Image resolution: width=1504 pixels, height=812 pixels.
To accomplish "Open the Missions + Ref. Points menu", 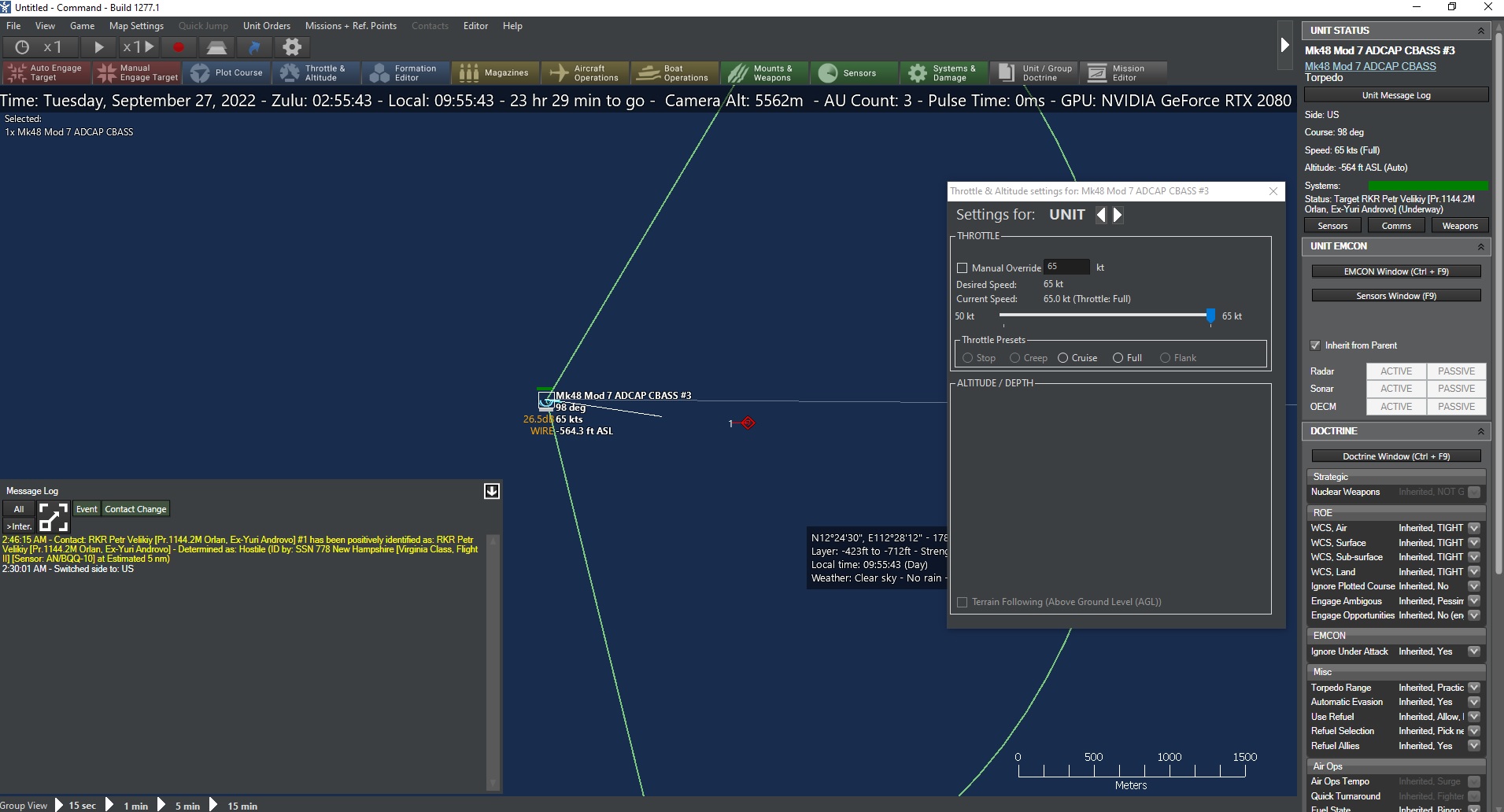I will pyautogui.click(x=351, y=26).
